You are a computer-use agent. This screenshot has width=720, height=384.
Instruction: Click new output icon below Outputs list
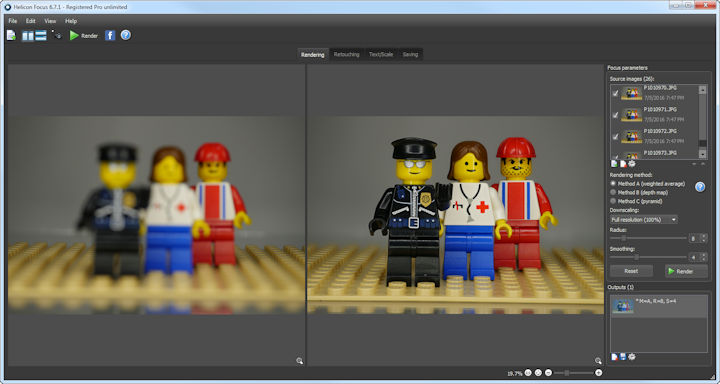coord(614,357)
